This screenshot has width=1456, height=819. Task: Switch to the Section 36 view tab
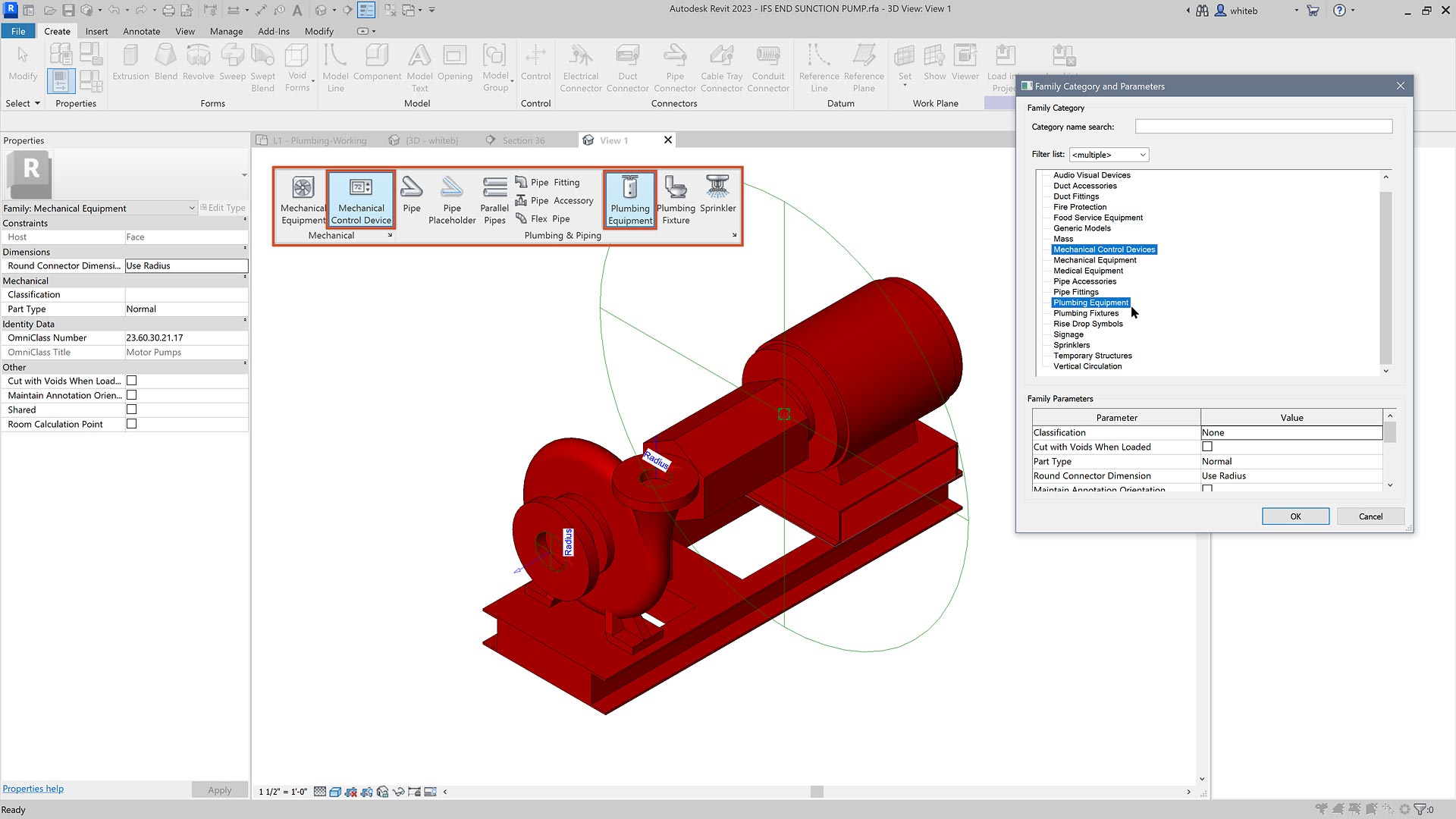click(522, 140)
